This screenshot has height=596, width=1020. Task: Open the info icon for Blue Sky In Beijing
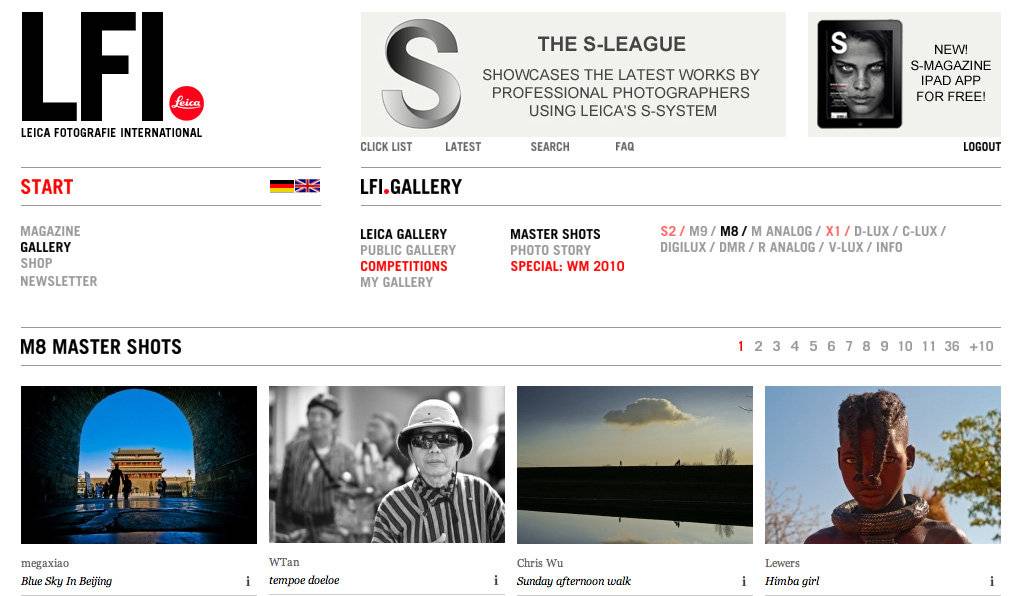pyautogui.click(x=248, y=581)
